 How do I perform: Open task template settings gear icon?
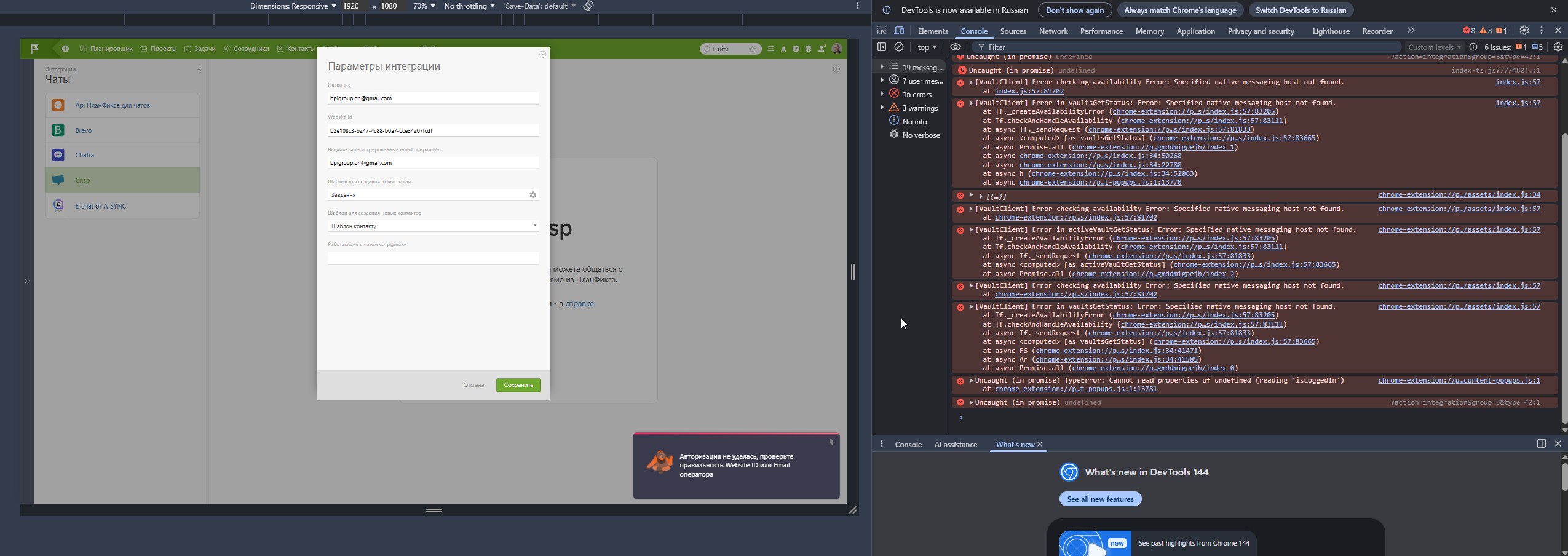click(x=533, y=194)
